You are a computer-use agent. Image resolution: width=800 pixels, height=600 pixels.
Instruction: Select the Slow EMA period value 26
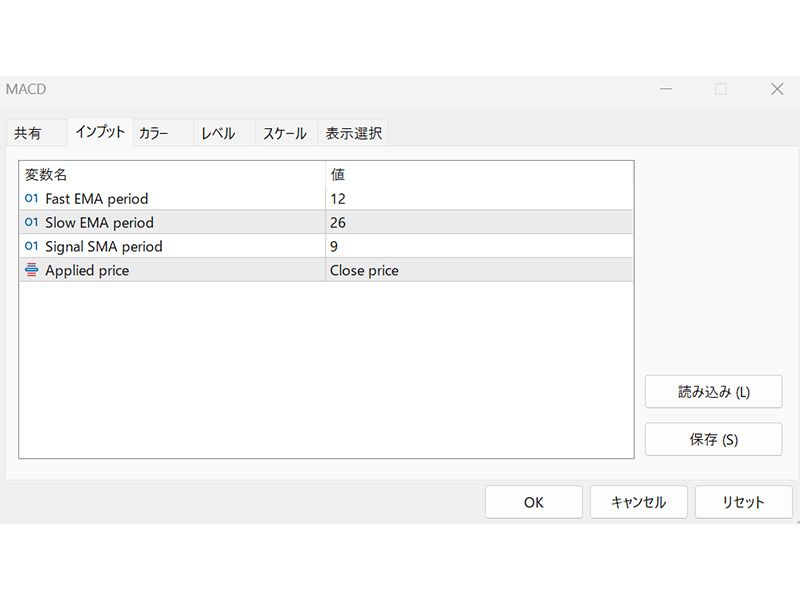(479, 222)
